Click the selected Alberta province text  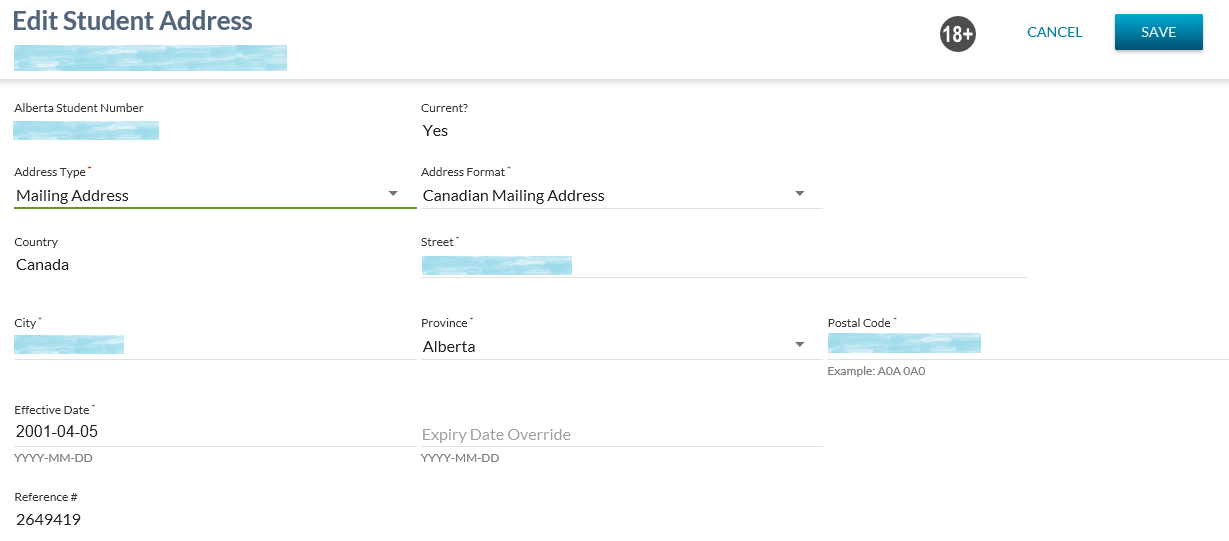pyautogui.click(x=449, y=347)
